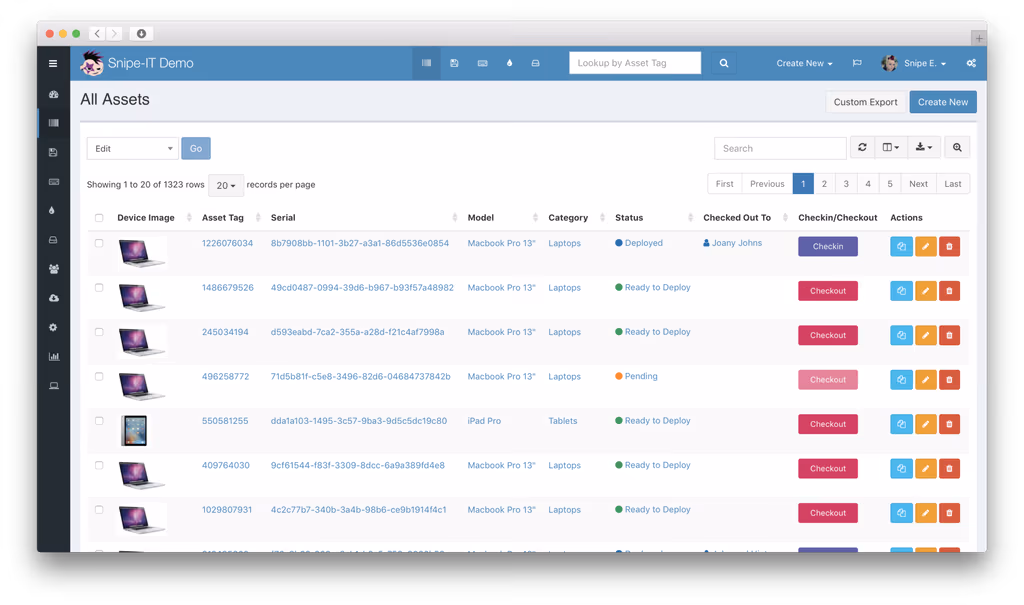Viewport: 1024px width, 605px height.
Task: Click the Custom Export button
Action: pyautogui.click(x=865, y=102)
